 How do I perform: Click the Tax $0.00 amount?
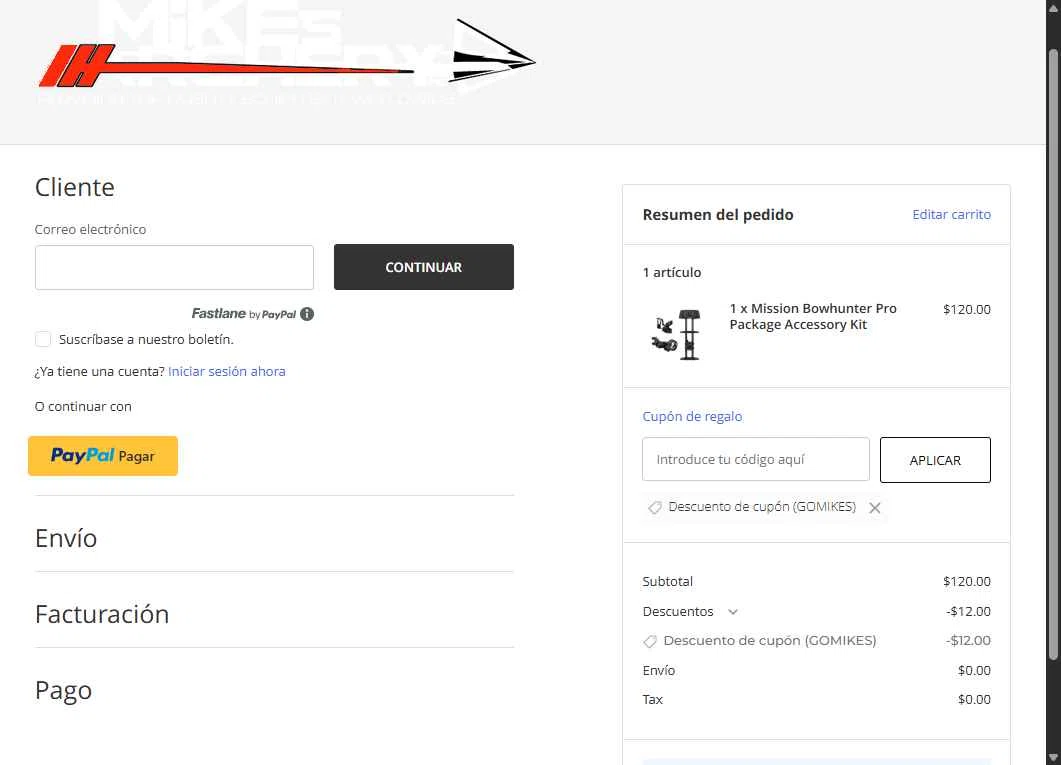click(x=974, y=699)
